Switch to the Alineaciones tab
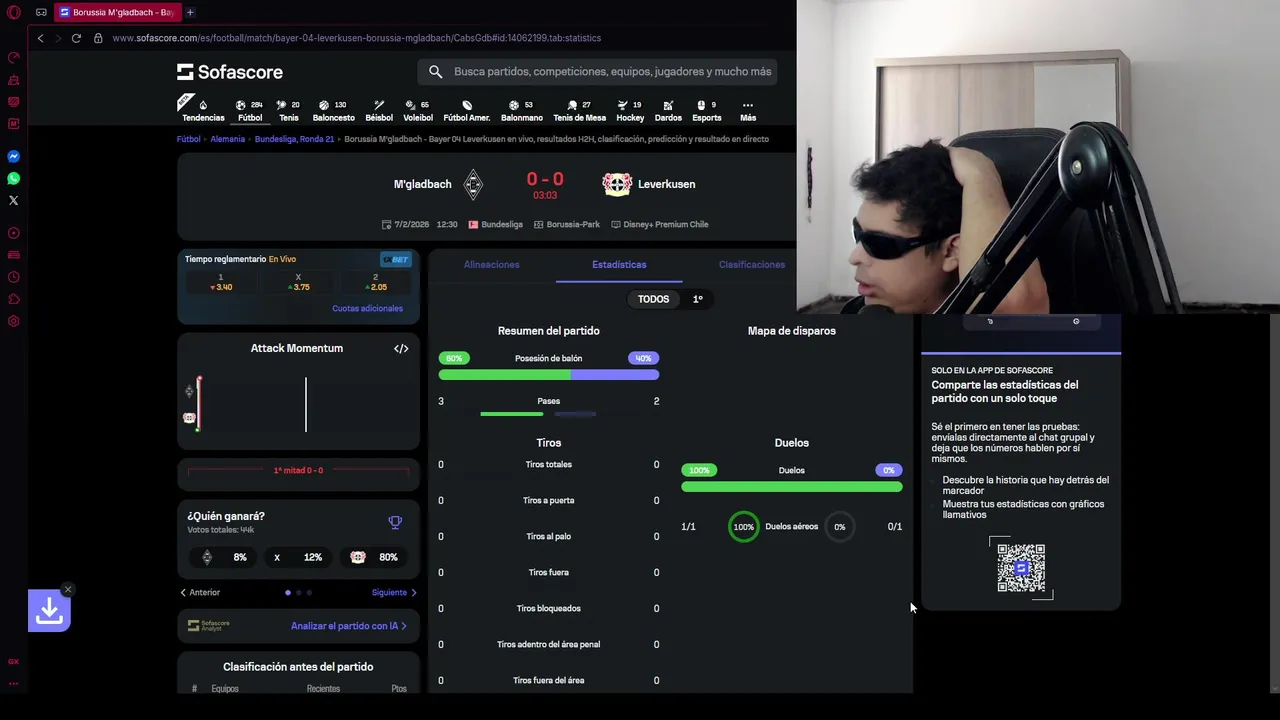 pos(491,264)
